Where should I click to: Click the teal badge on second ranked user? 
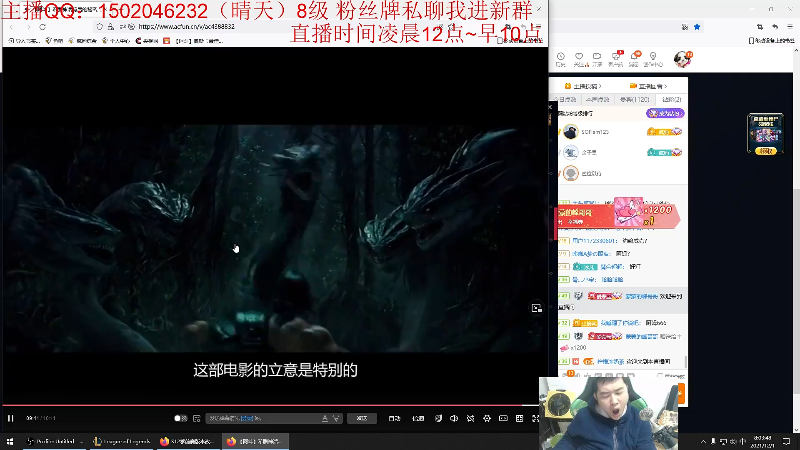[x=664, y=152]
